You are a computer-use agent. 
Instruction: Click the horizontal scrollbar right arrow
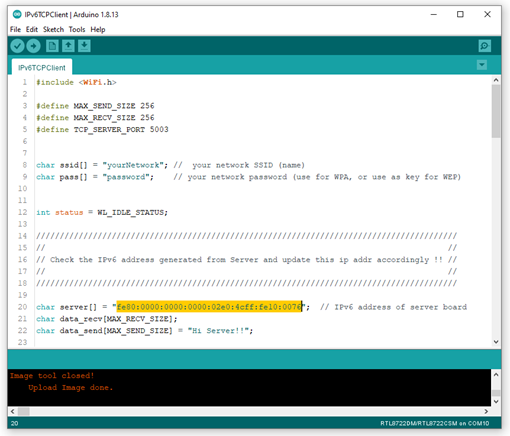[486, 411]
